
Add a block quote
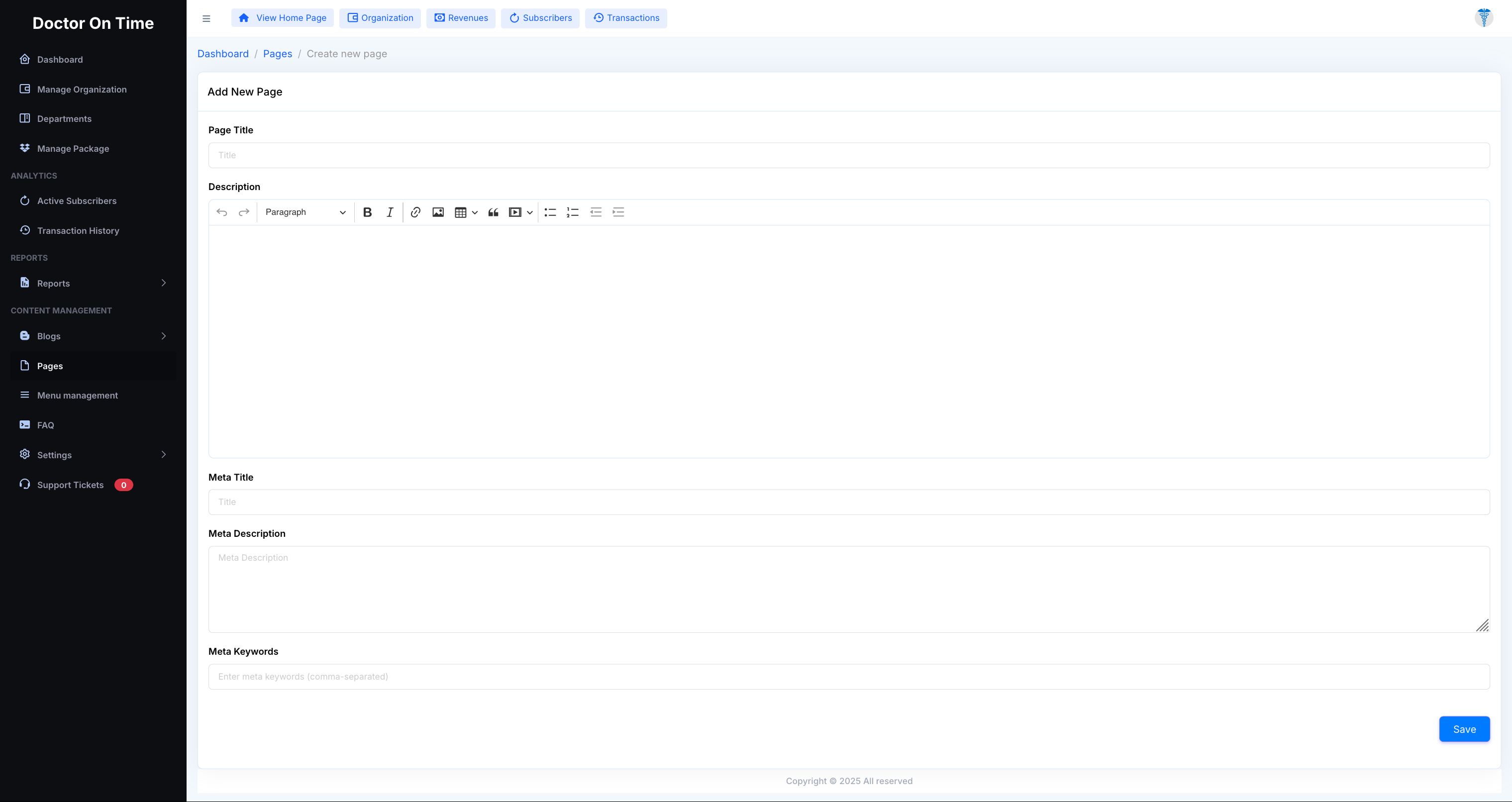(x=493, y=212)
